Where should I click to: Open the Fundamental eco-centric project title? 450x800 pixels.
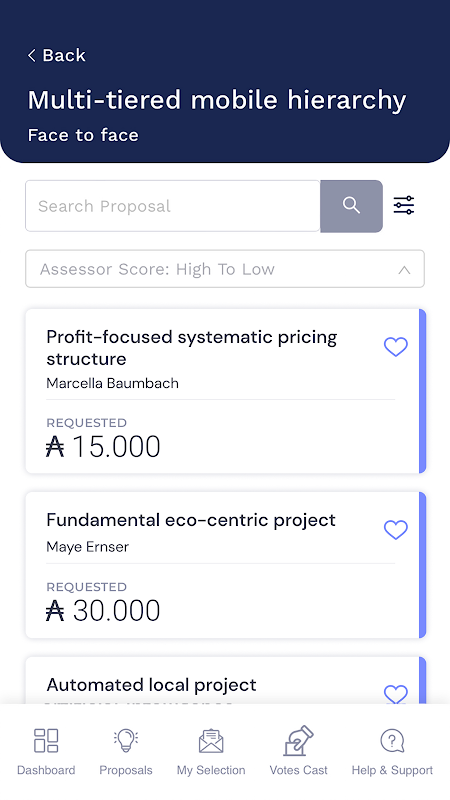pyautogui.click(x=191, y=520)
